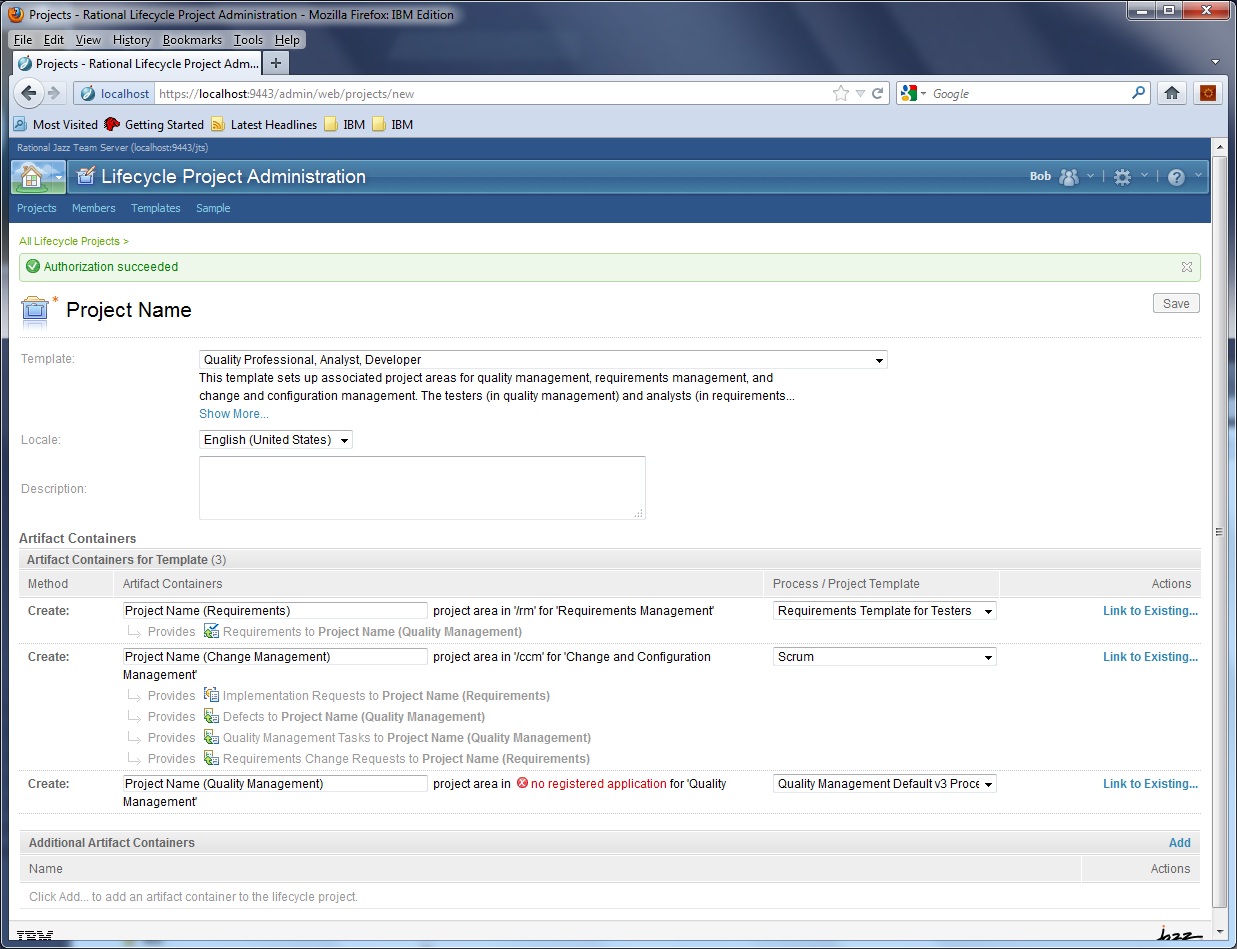
Task: Edit the Project Name (Change Management) field
Action: [x=275, y=657]
